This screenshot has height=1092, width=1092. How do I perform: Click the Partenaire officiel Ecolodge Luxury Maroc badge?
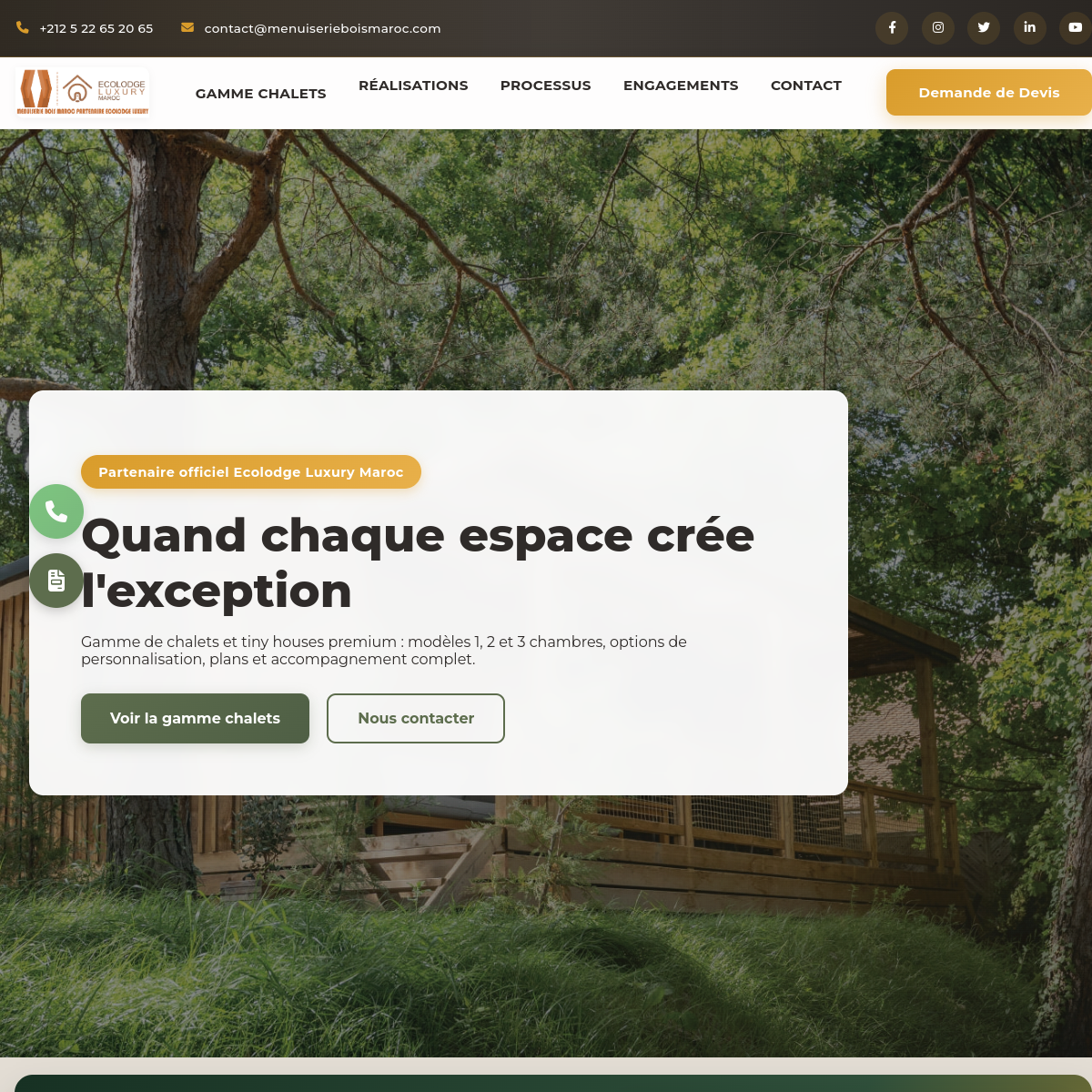tap(251, 472)
